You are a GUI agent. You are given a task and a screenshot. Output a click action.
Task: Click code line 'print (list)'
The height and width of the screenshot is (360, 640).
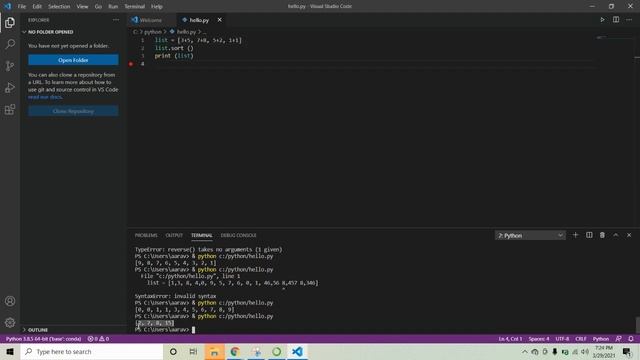(x=174, y=56)
